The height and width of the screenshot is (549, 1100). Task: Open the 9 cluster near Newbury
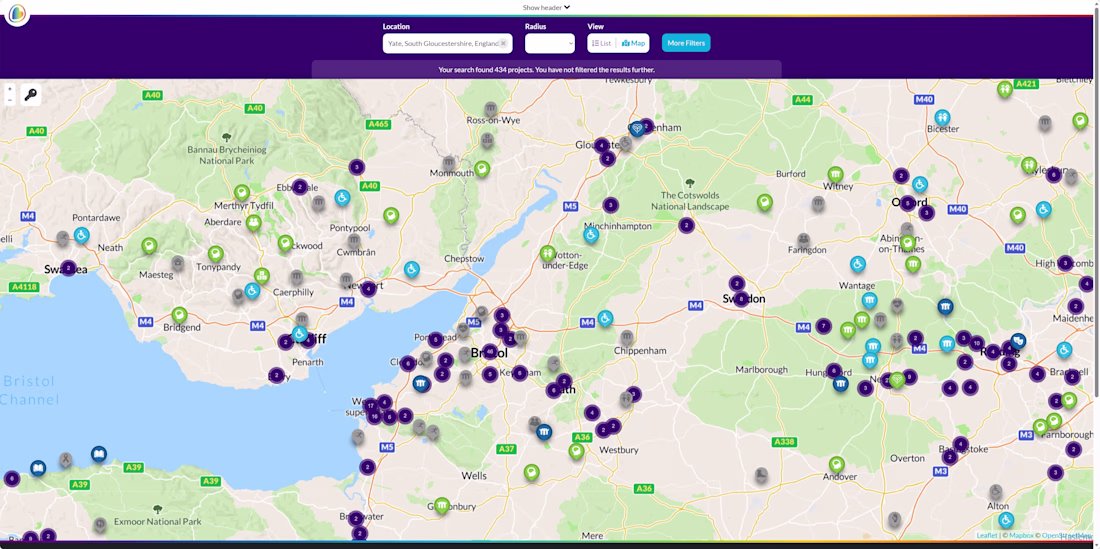pos(910,377)
